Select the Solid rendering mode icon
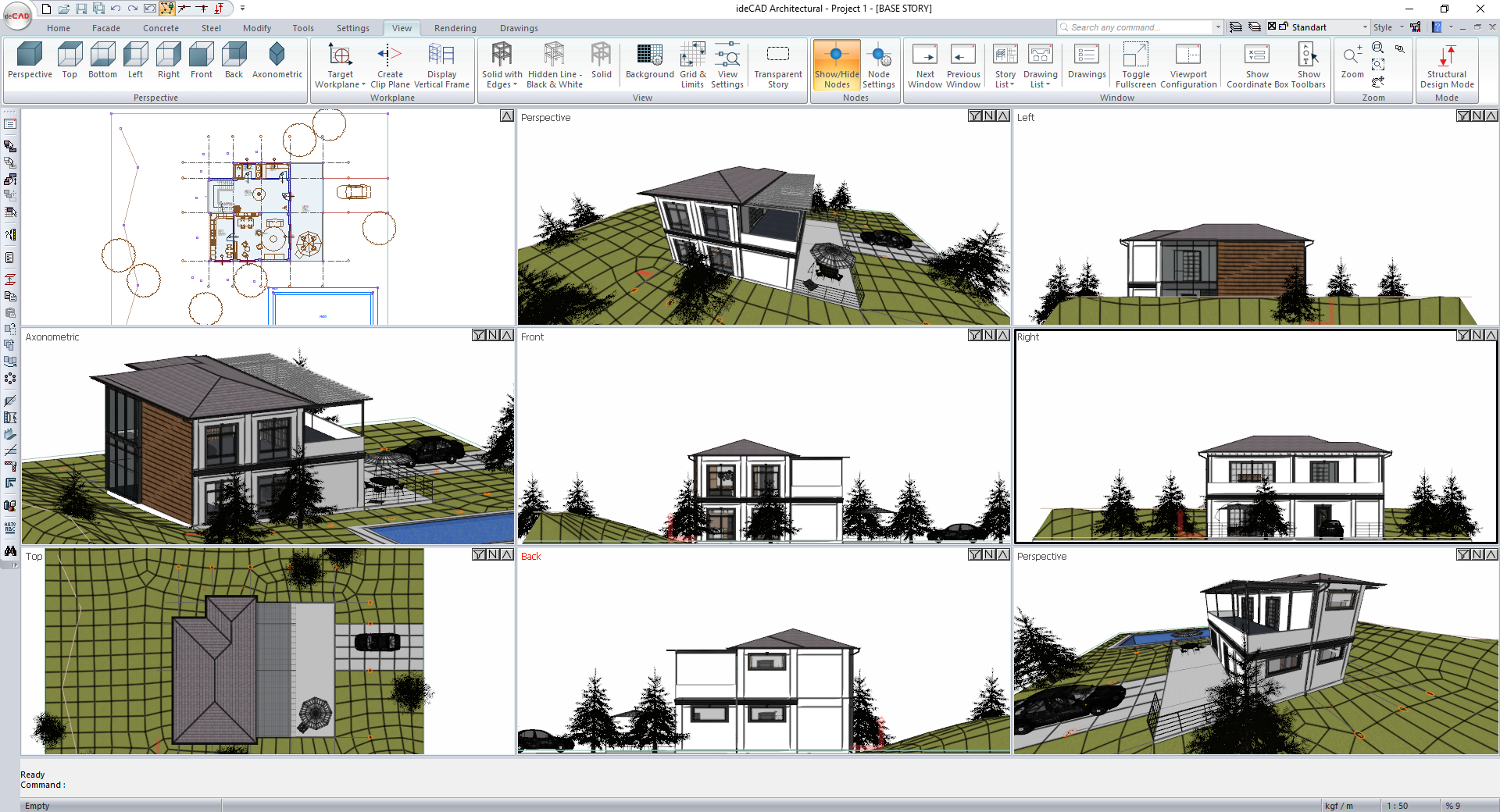1500x812 pixels. click(x=601, y=62)
